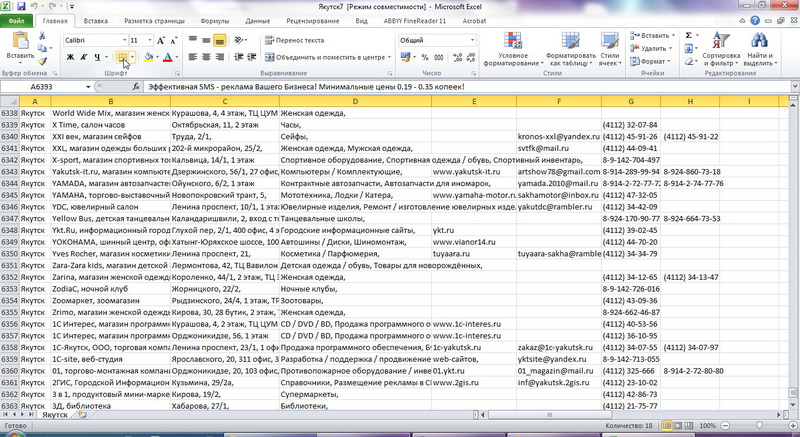Apply the percent style

[x=425, y=57]
